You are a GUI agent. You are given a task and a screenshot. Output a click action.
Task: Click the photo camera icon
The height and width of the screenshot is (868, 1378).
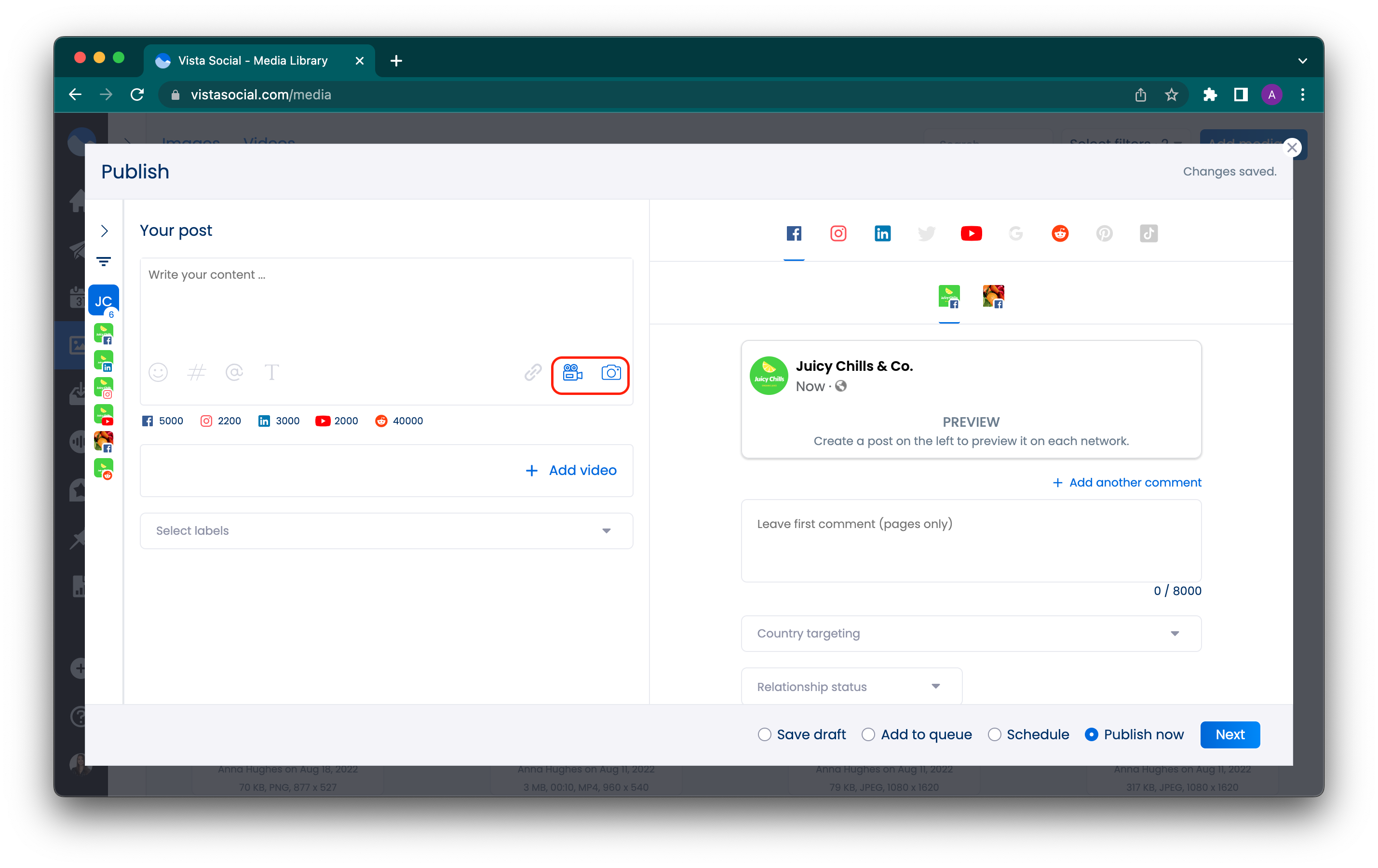(x=610, y=373)
